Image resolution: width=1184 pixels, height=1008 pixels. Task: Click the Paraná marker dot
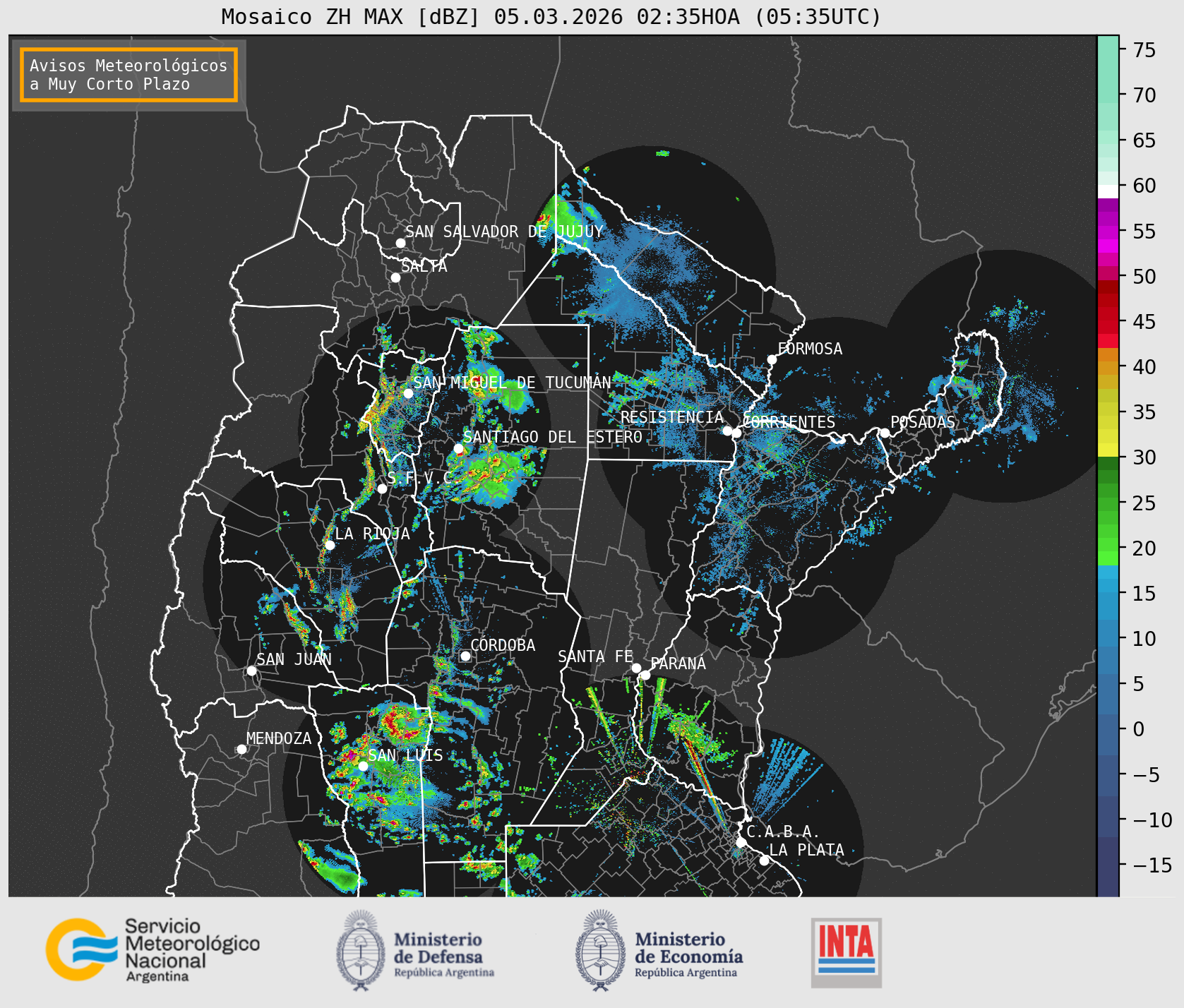(645, 675)
